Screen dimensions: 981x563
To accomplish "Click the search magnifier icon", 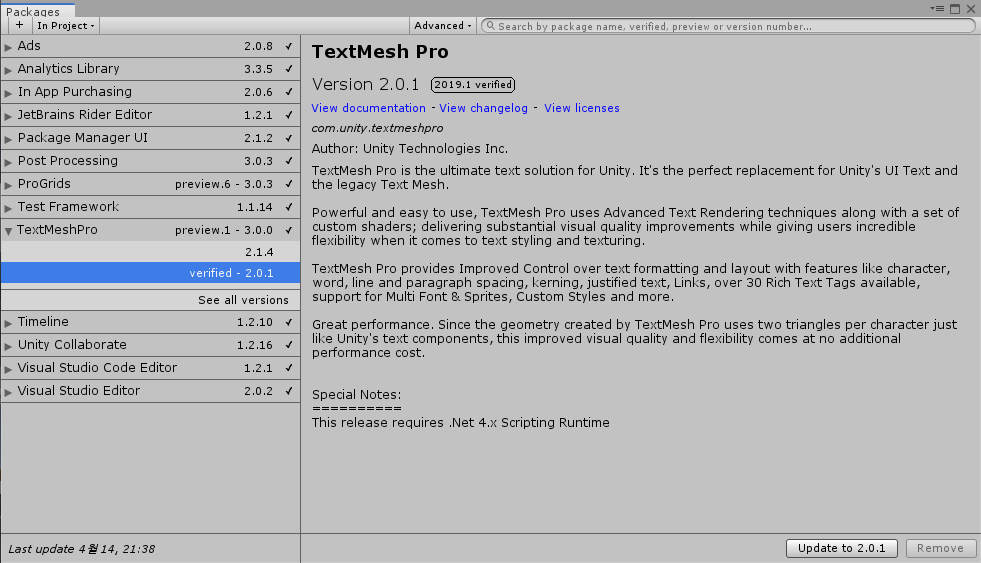I will [490, 26].
